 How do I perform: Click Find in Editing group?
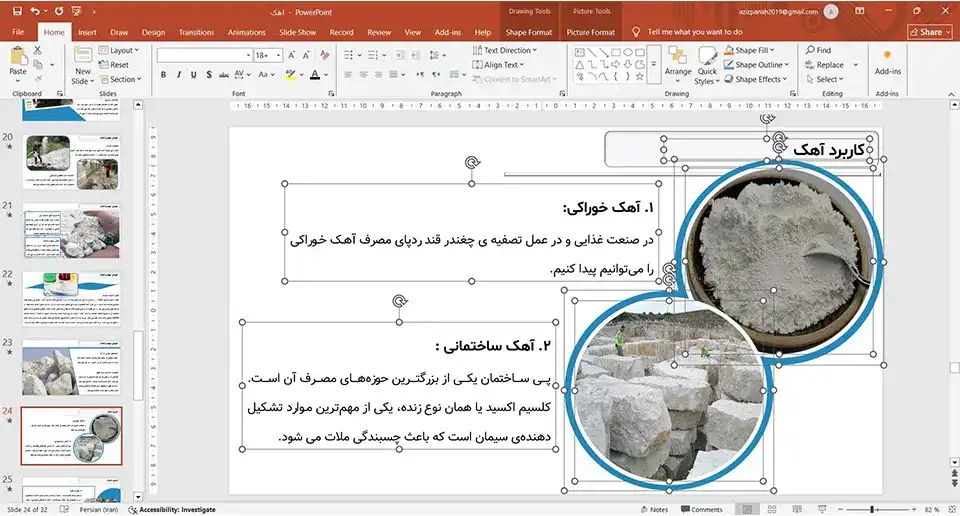(819, 50)
